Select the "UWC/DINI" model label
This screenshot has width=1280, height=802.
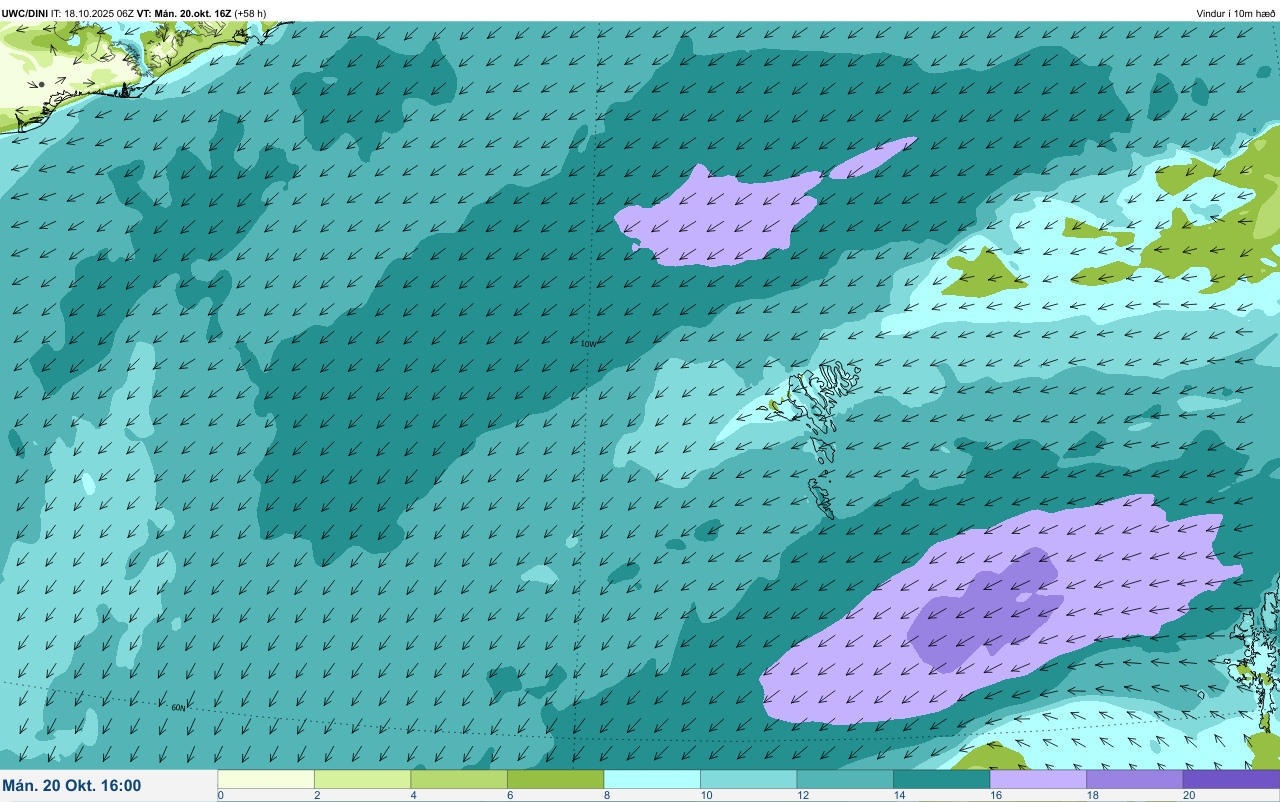[x=25, y=13]
